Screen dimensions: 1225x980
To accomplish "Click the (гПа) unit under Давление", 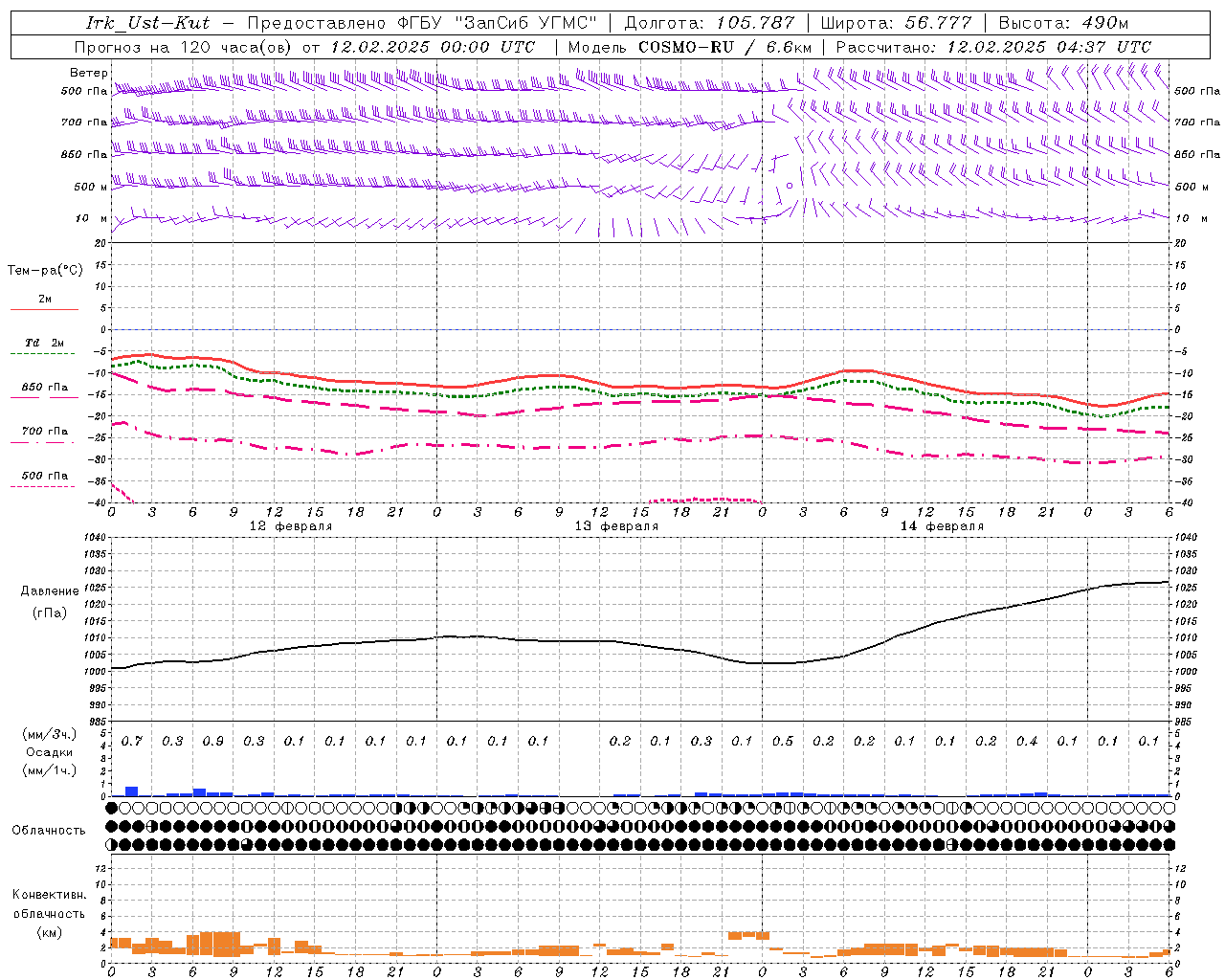I will pyautogui.click(x=49, y=613).
